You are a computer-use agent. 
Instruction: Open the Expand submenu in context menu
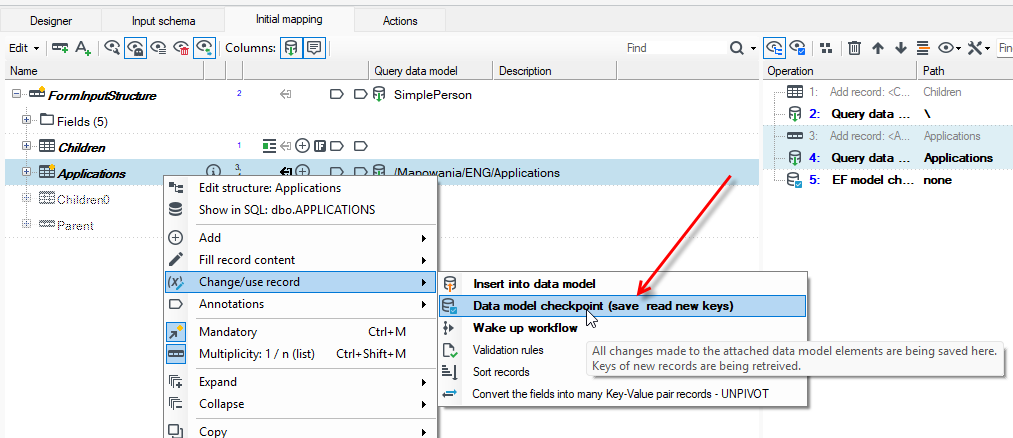pyautogui.click(x=300, y=382)
